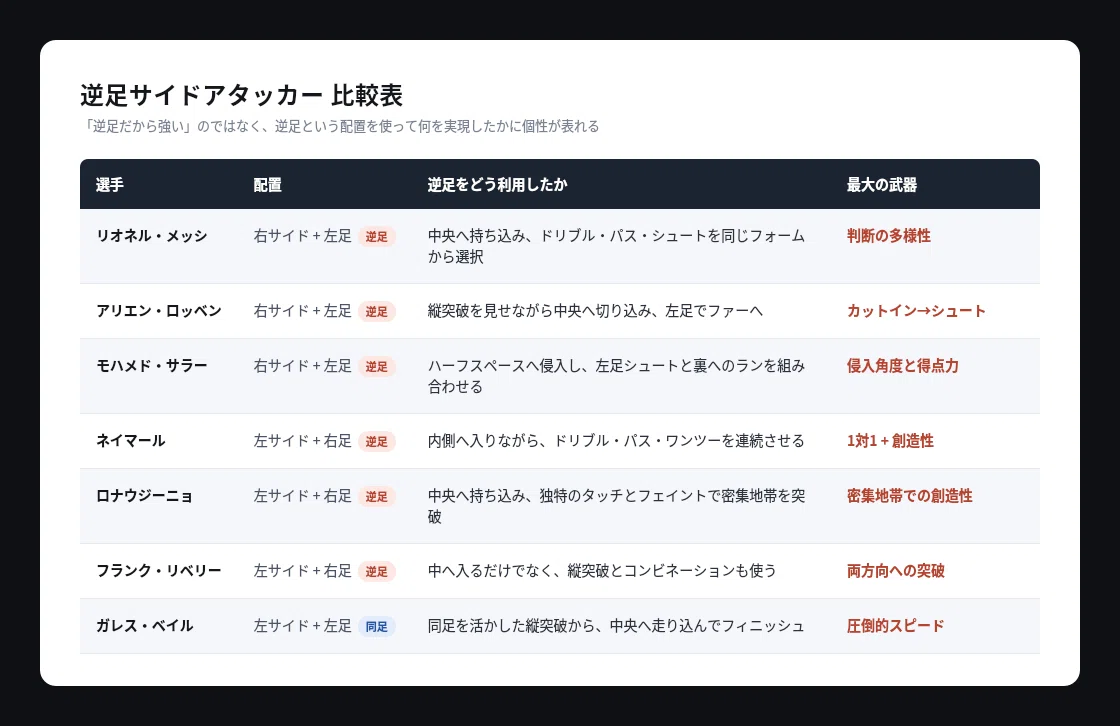Image resolution: width=1120 pixels, height=726 pixels.
Task: Click 左サイド + 右足 in the ネイマール row
Action: pyautogui.click(x=303, y=441)
